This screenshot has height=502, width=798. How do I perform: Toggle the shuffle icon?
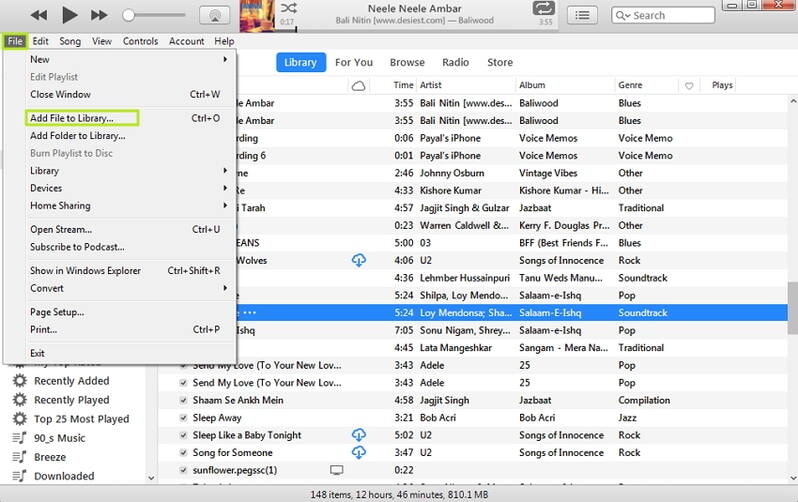289,8
